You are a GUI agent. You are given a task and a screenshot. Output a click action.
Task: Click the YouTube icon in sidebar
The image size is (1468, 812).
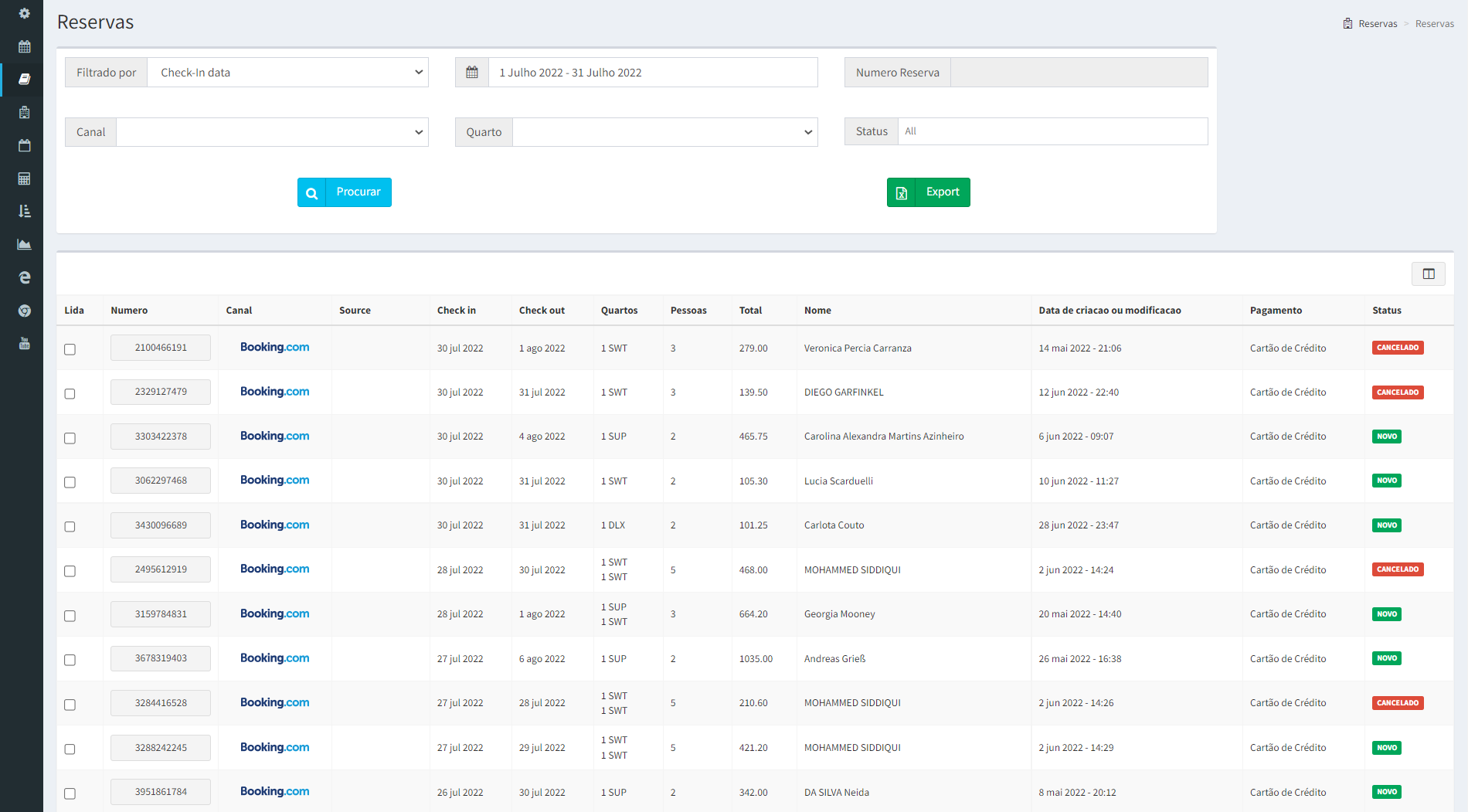point(24,343)
